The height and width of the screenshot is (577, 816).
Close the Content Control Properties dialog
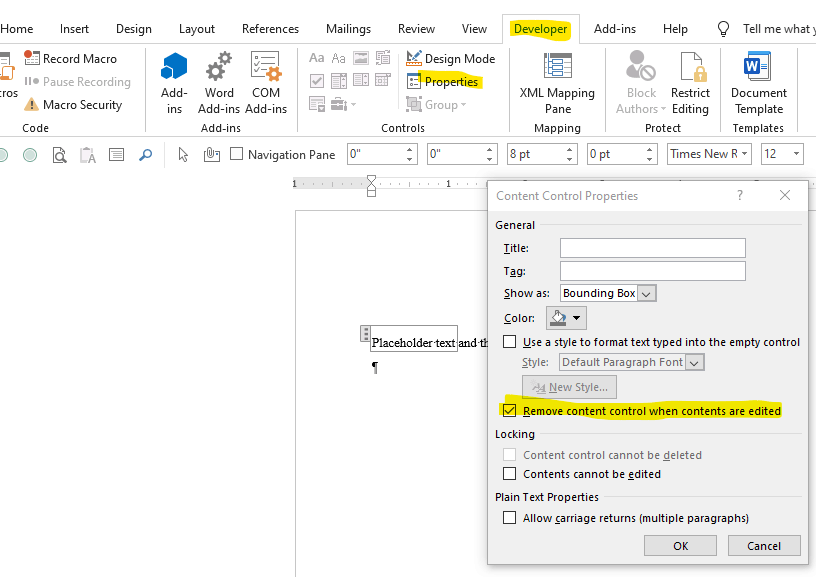tap(785, 195)
